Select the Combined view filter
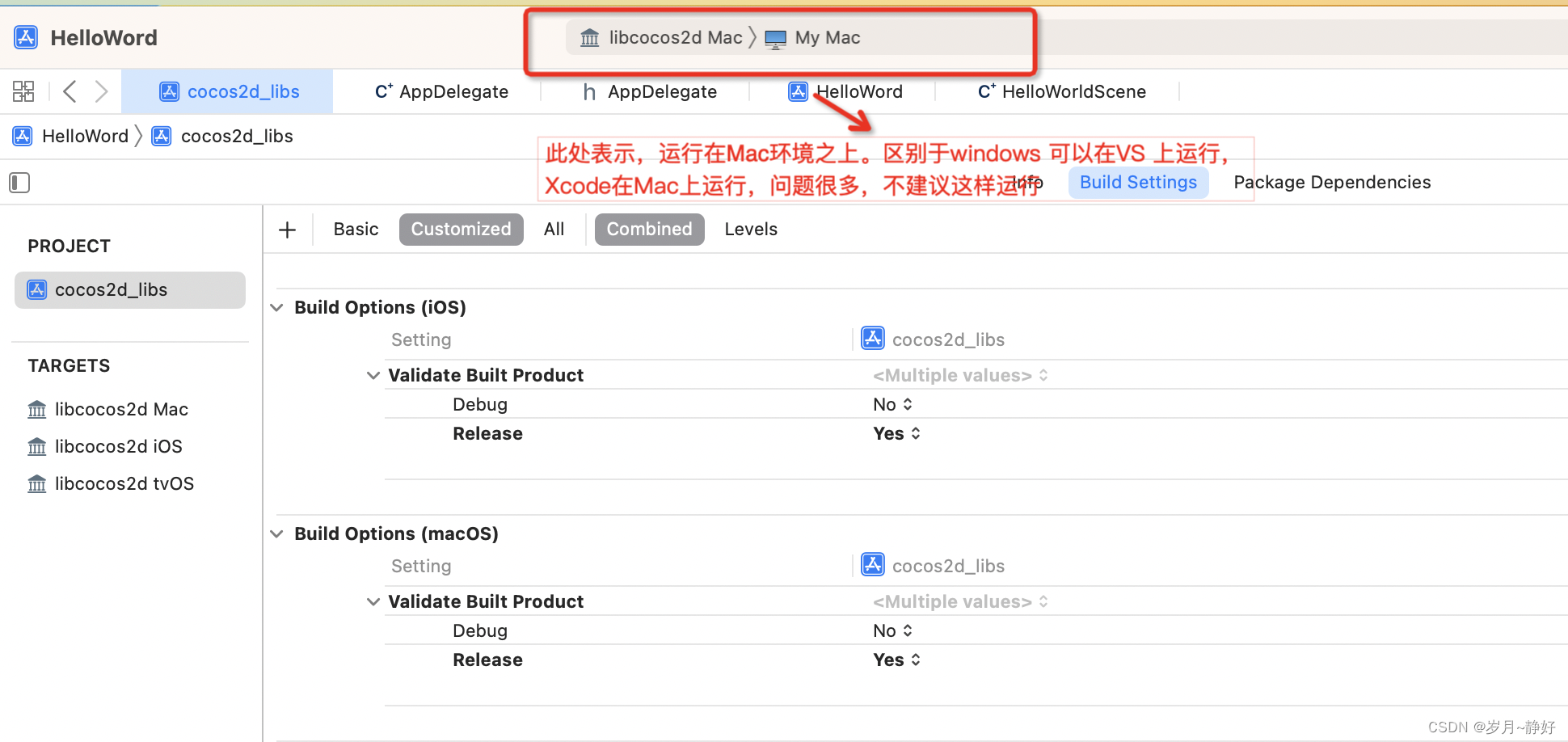Image resolution: width=1568 pixels, height=742 pixels. [649, 229]
